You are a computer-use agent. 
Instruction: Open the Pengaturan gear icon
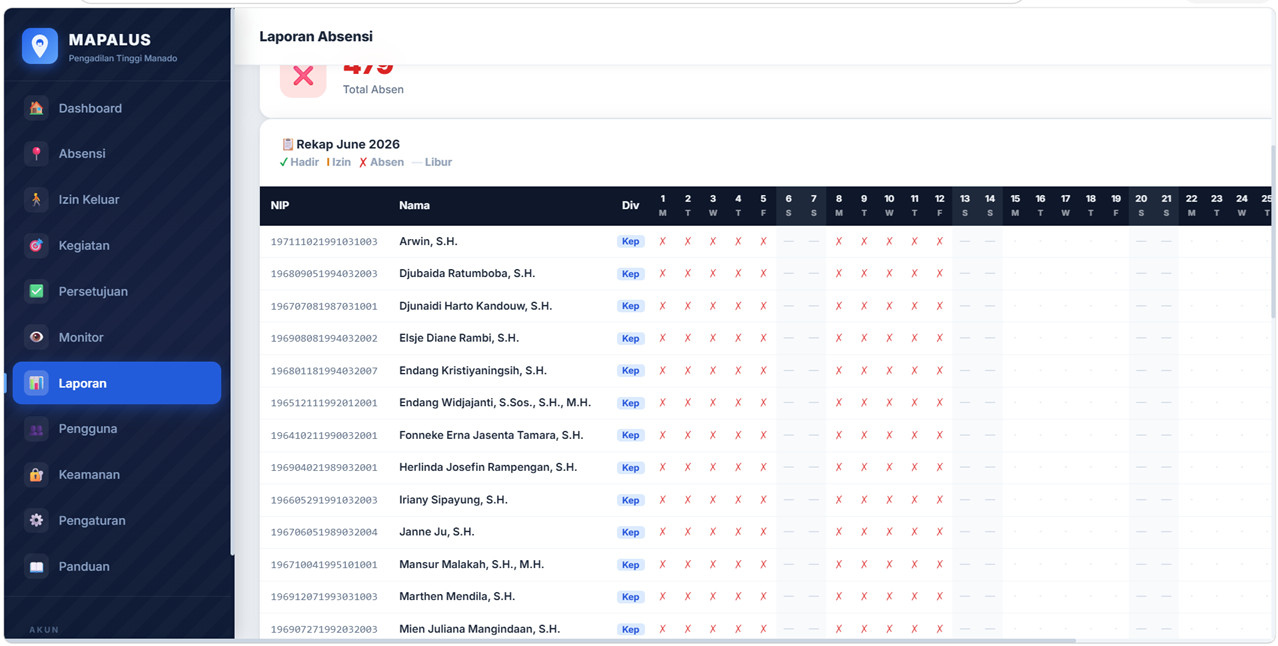click(x=37, y=521)
